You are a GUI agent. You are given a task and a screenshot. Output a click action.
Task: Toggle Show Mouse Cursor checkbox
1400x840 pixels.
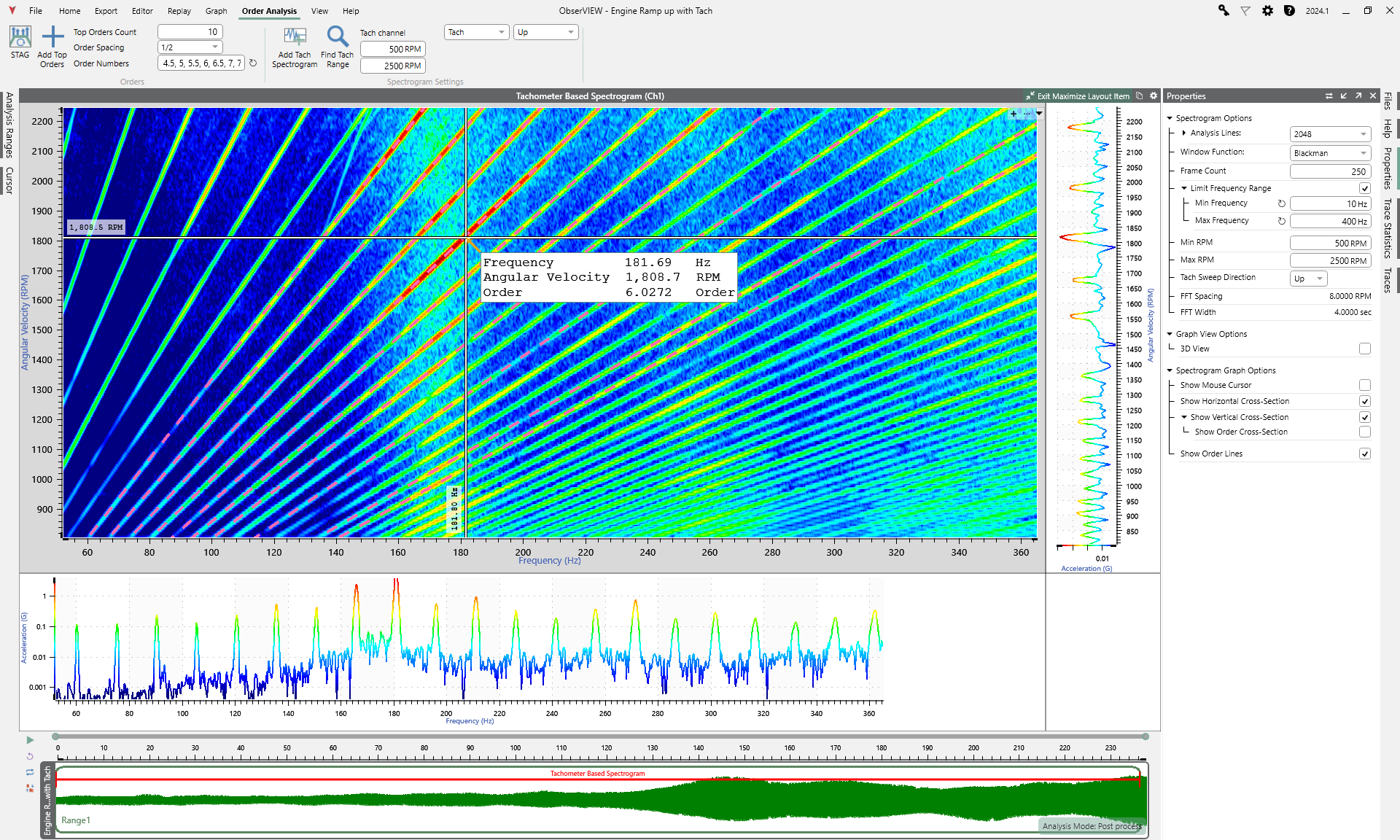[x=1364, y=385]
